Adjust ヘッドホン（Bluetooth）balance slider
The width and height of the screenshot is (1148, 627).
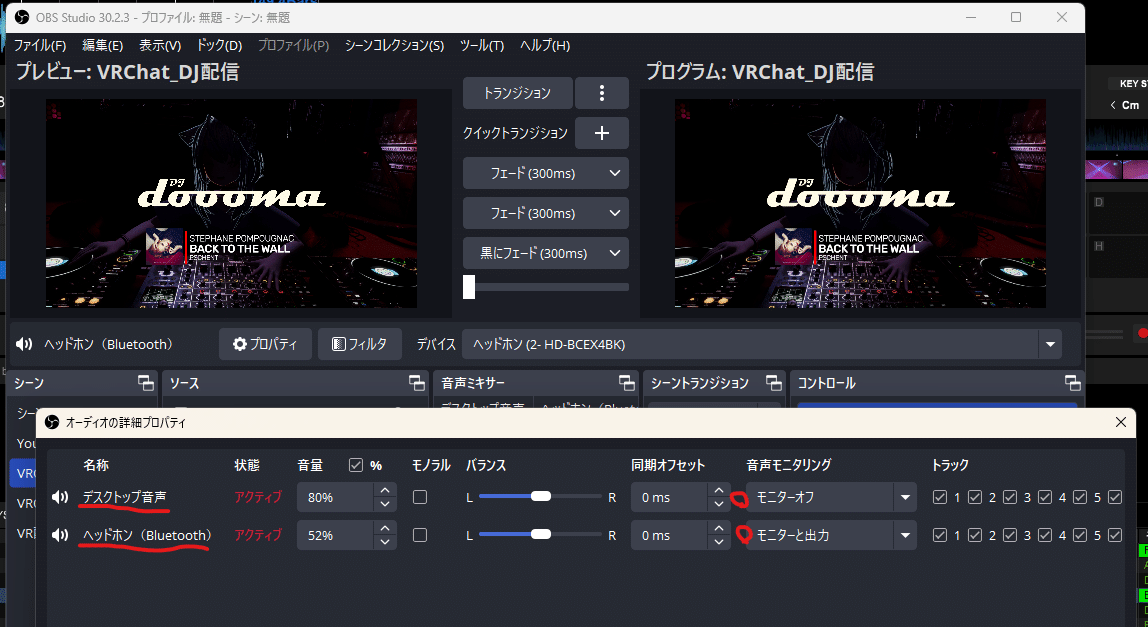coord(540,535)
